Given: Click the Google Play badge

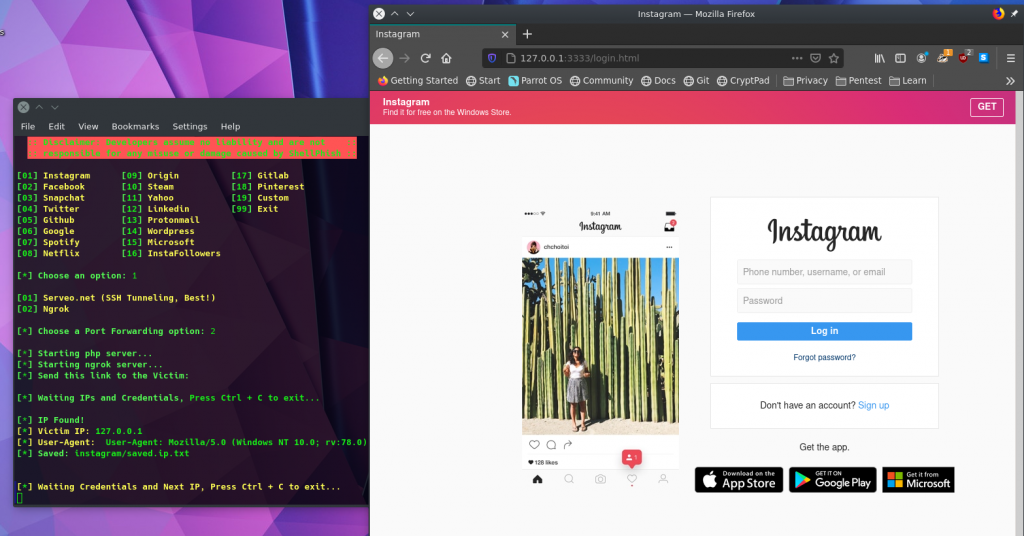Looking at the screenshot, I should 833,480.
